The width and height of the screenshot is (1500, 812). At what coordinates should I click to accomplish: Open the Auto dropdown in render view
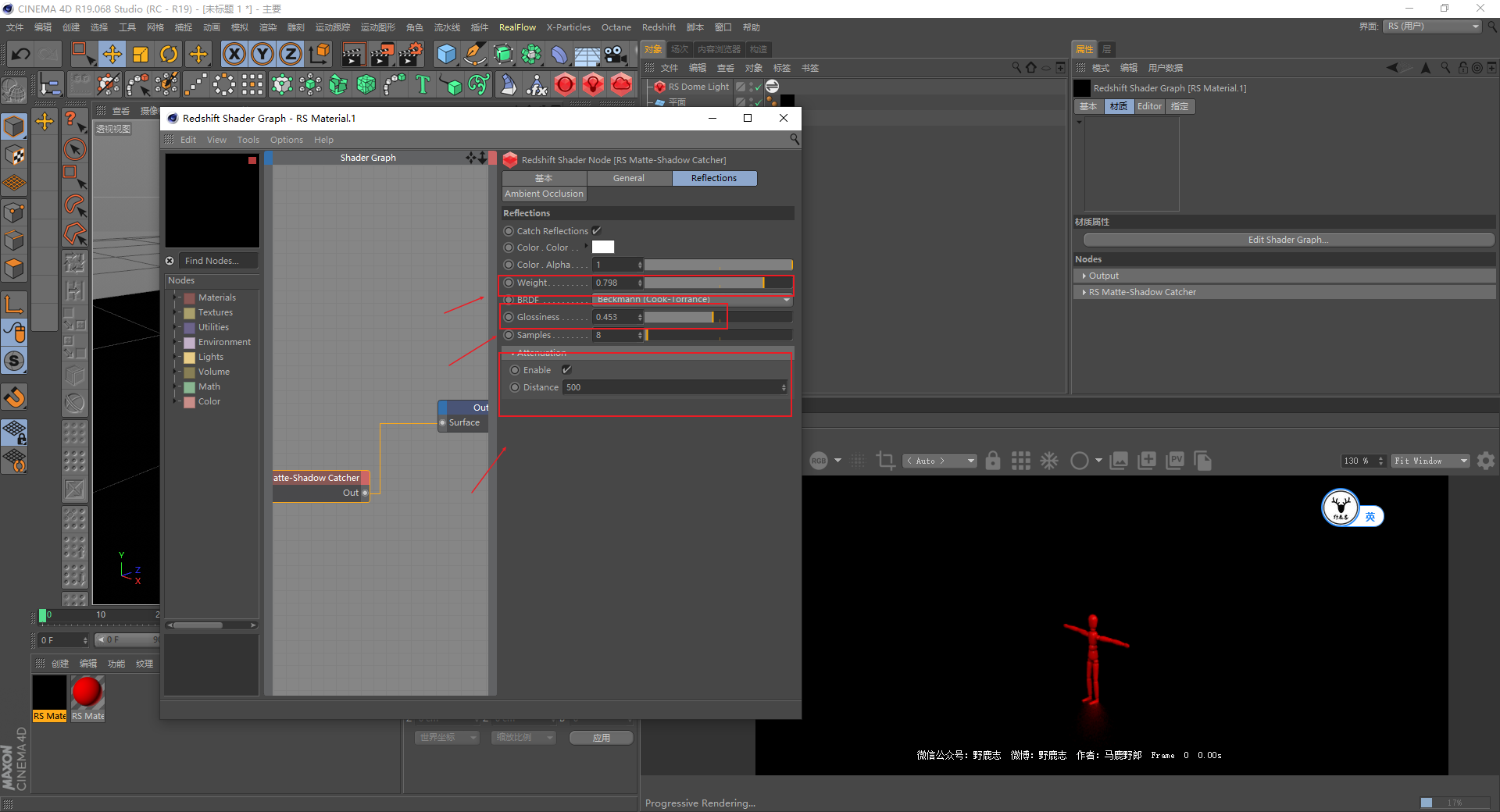(940, 461)
